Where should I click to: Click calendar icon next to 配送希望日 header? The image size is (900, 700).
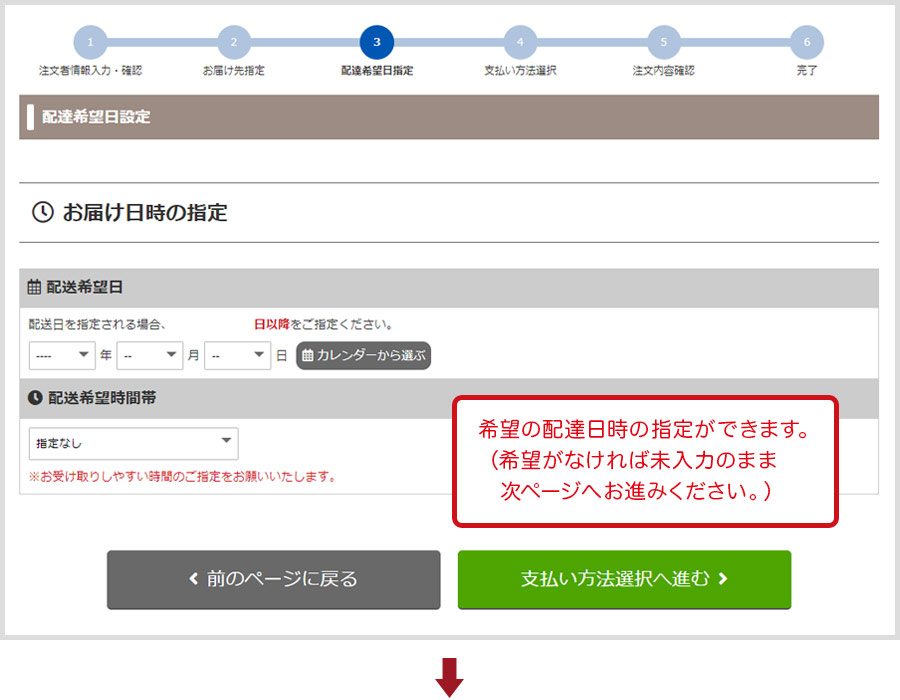pos(34,287)
